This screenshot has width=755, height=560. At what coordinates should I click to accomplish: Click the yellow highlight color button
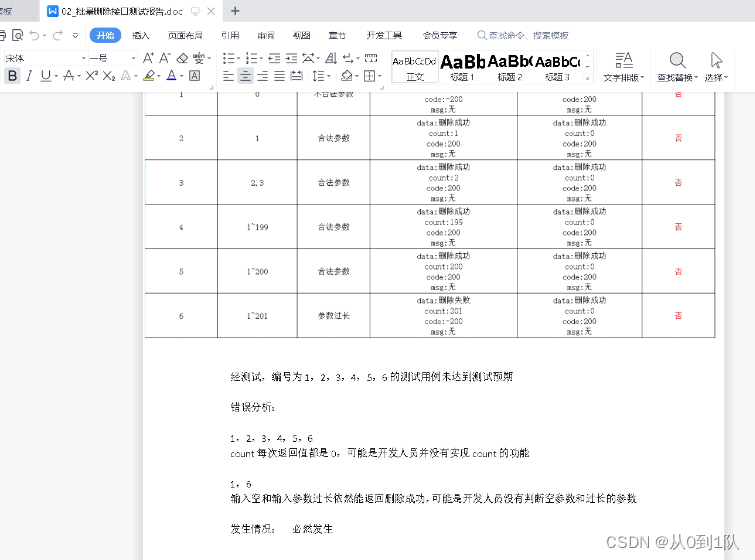point(148,76)
